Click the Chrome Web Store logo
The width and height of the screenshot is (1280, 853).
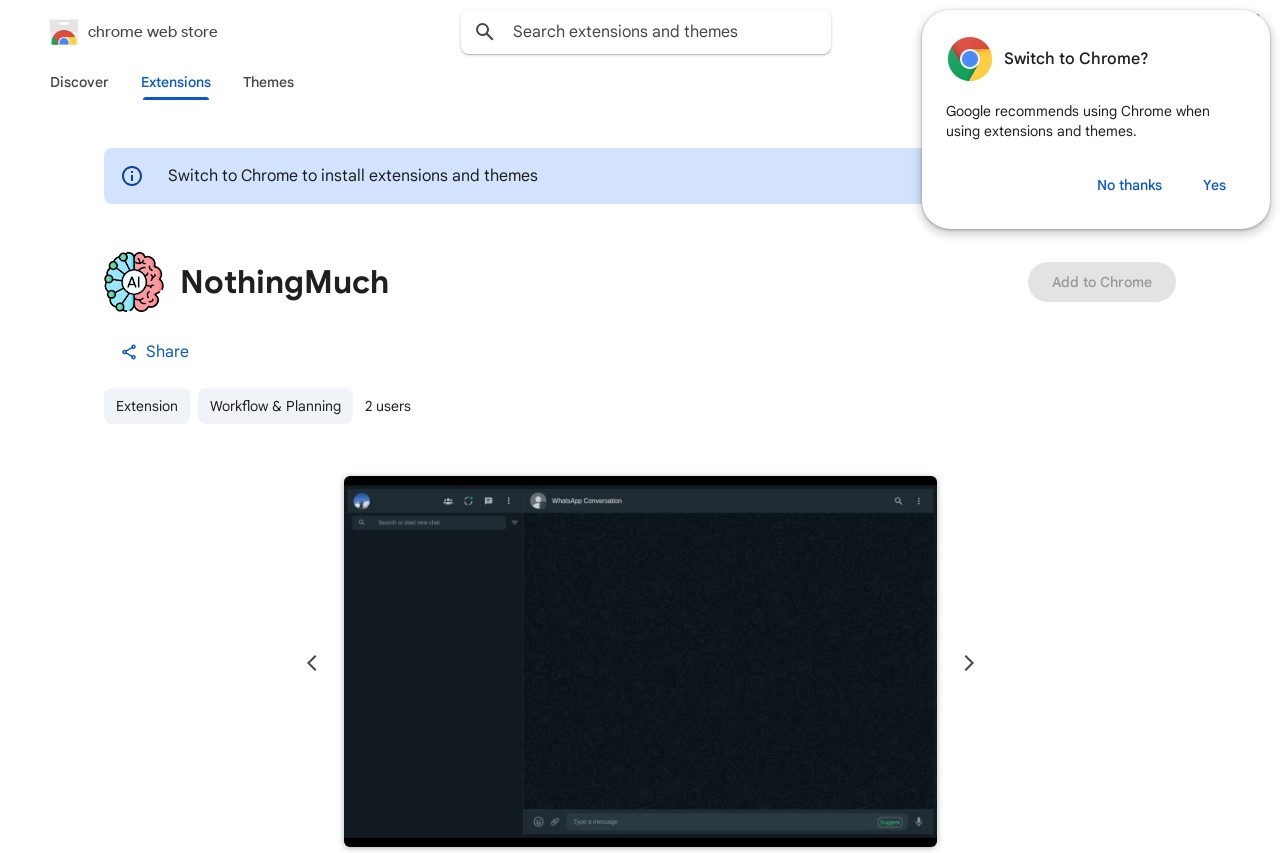tap(64, 32)
